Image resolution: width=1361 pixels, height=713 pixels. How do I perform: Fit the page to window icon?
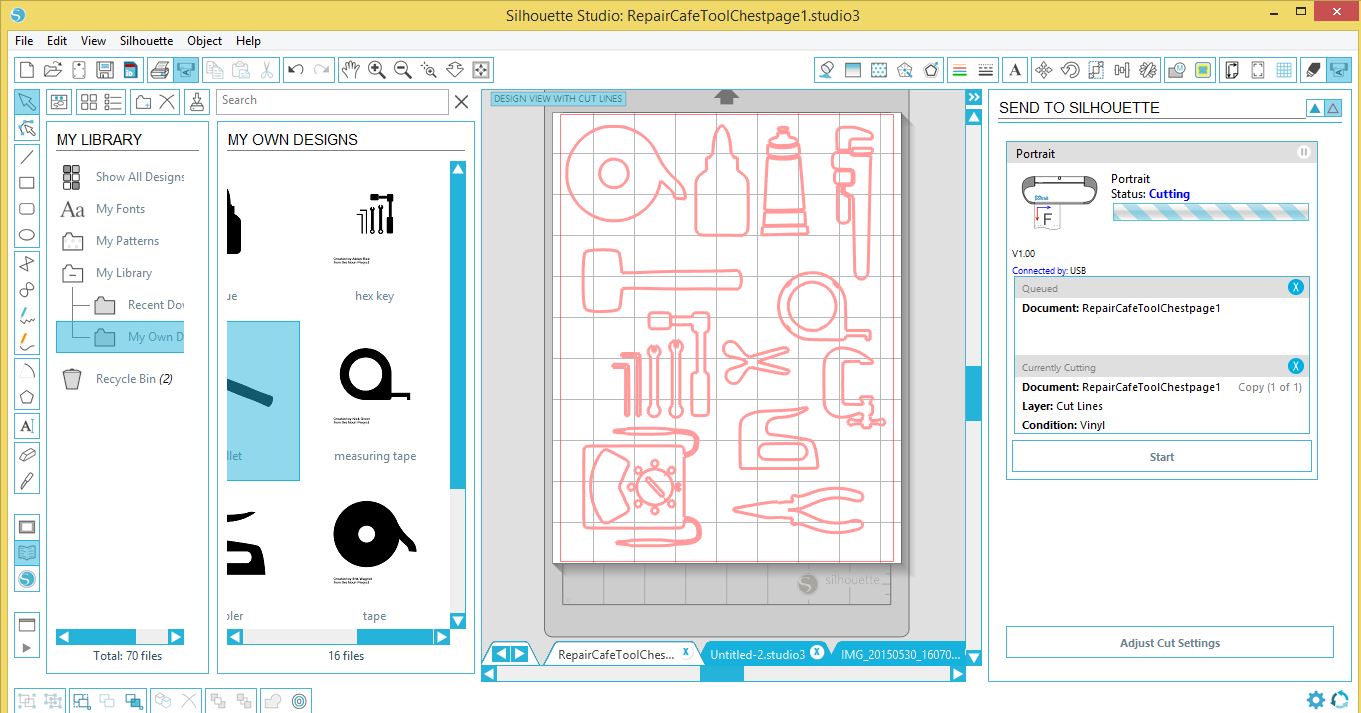481,70
